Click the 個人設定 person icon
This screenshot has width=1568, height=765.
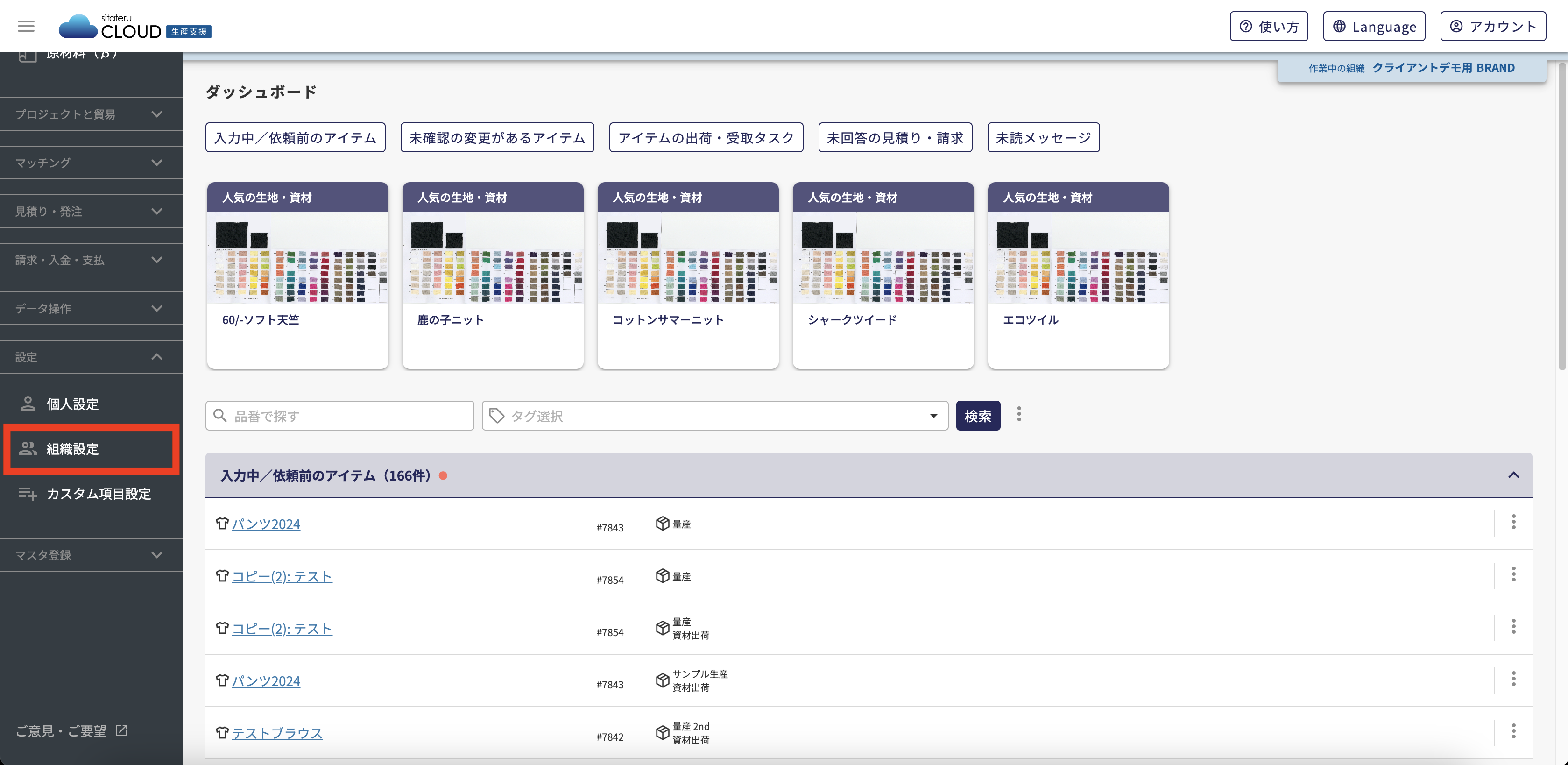(x=28, y=404)
